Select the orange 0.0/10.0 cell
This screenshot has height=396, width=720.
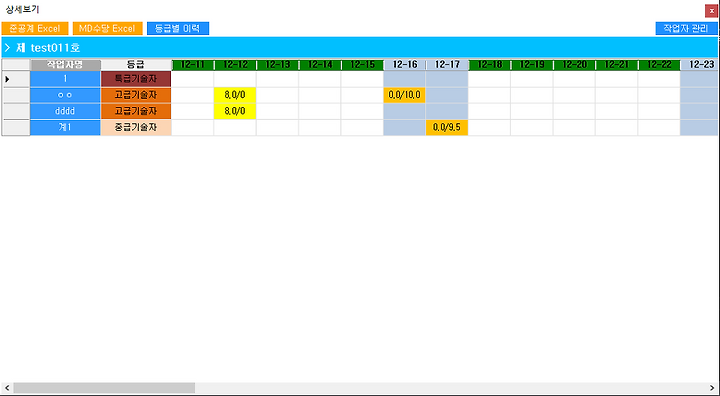[405, 95]
